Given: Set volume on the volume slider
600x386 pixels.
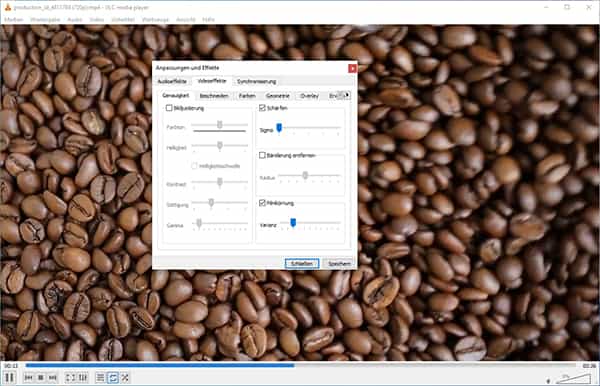Looking at the screenshot, I should pyautogui.click(x=573, y=379).
